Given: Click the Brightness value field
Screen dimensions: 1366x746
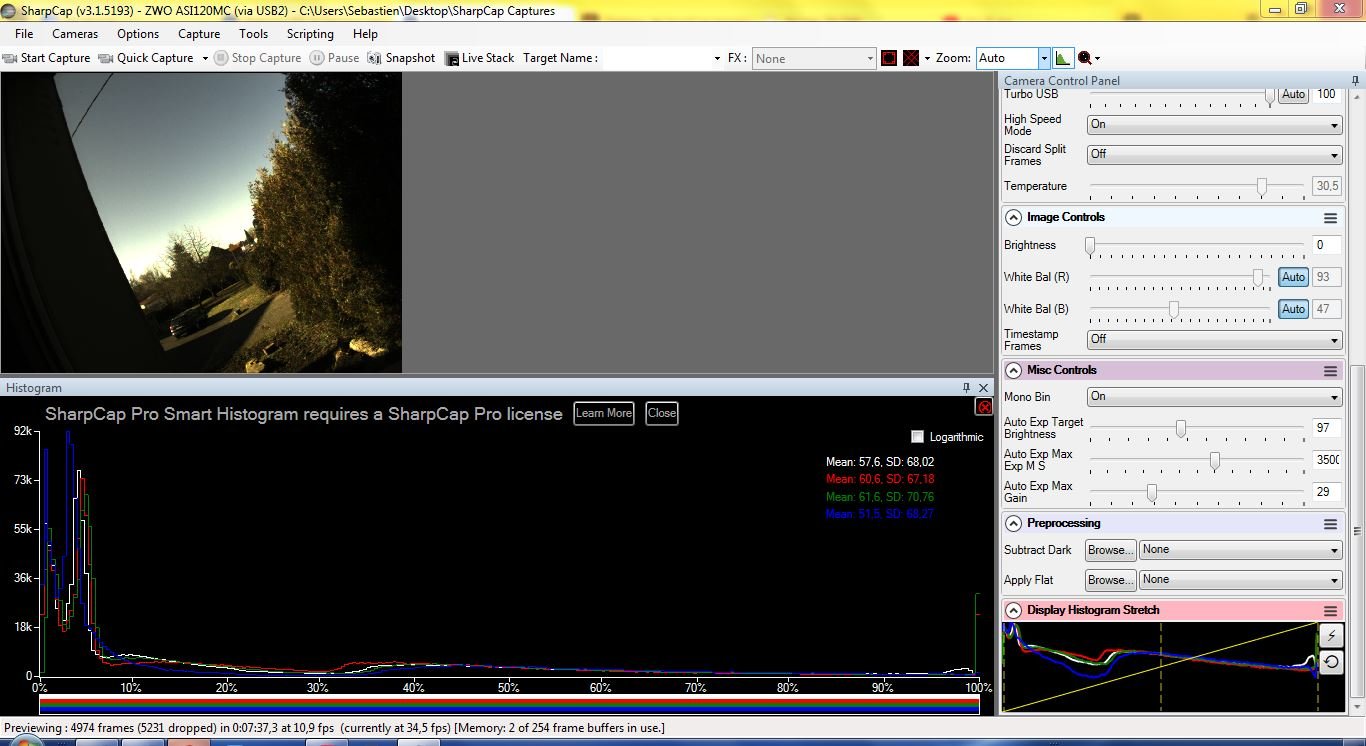Looking at the screenshot, I should [x=1326, y=245].
